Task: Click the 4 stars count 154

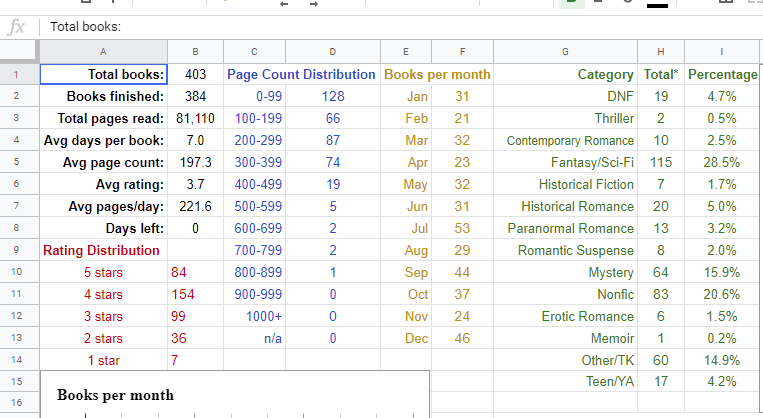Action: pyautogui.click(x=195, y=294)
